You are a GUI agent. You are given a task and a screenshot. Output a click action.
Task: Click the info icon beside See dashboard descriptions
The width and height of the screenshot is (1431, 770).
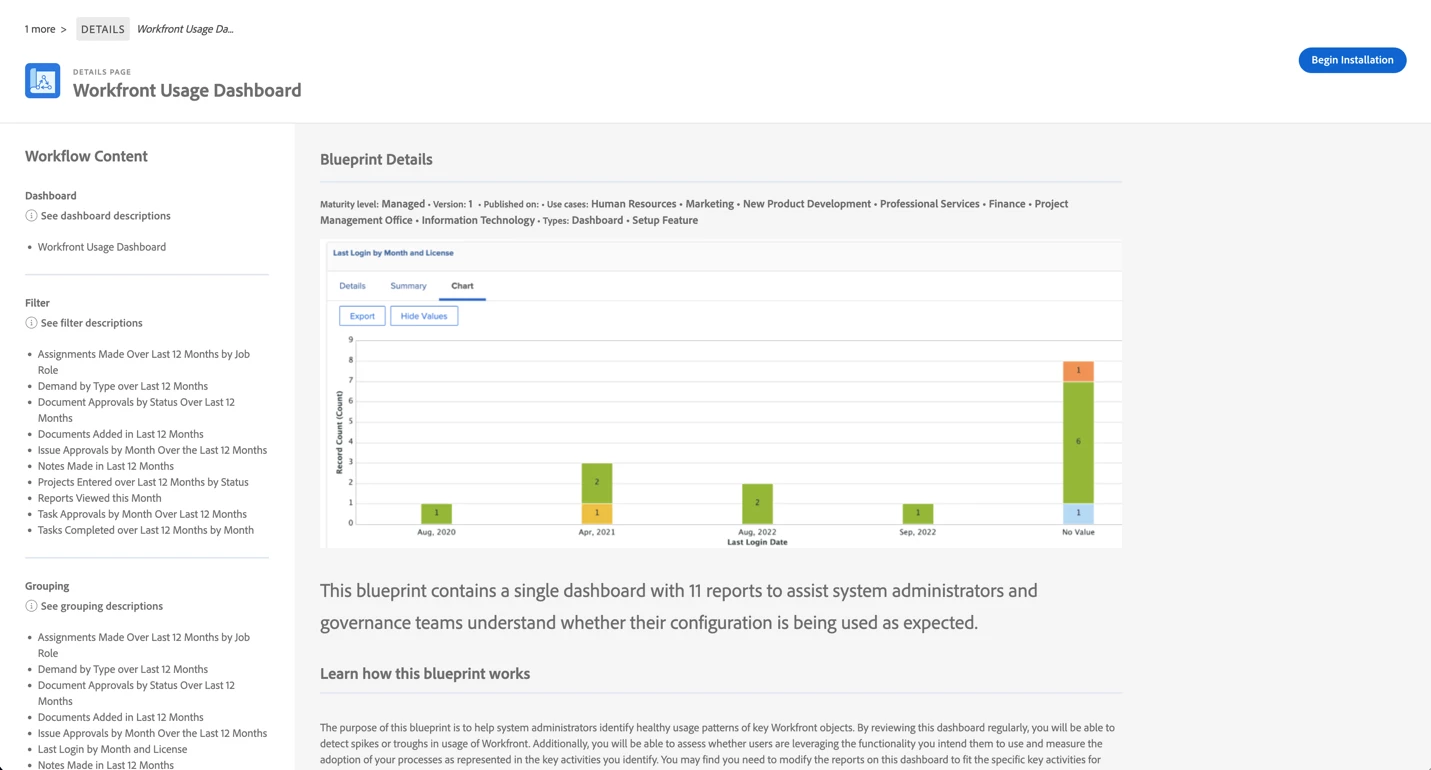pos(31,216)
